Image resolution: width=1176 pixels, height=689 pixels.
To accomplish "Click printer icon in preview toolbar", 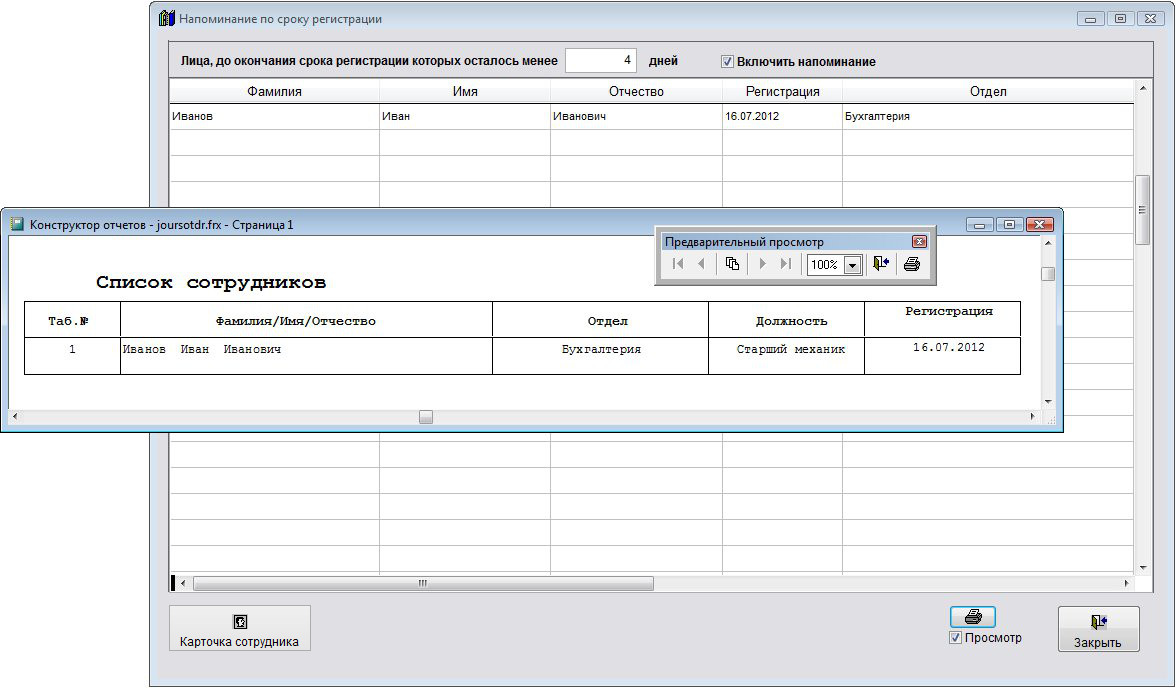I will tap(911, 264).
